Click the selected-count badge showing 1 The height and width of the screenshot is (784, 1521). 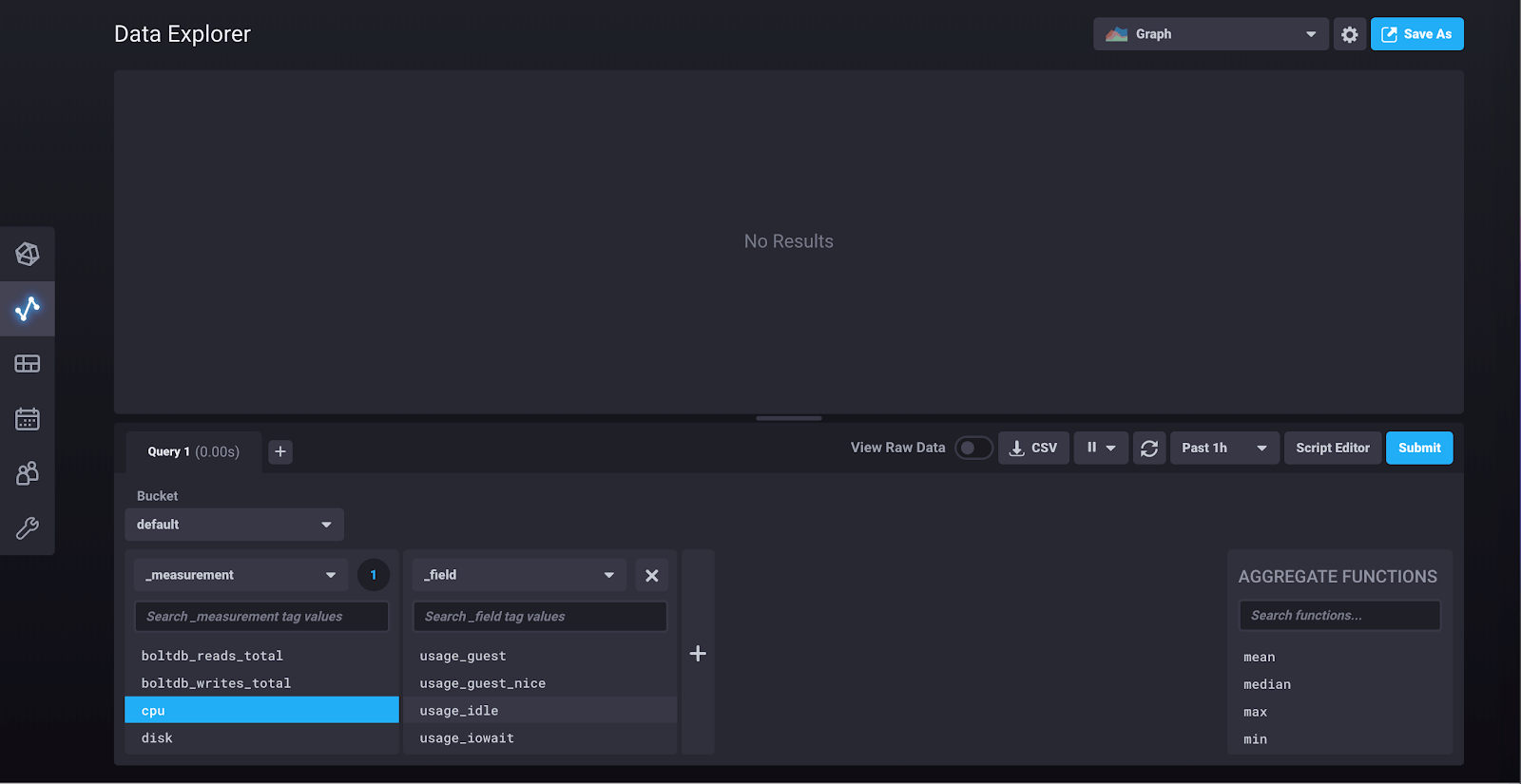tap(374, 575)
